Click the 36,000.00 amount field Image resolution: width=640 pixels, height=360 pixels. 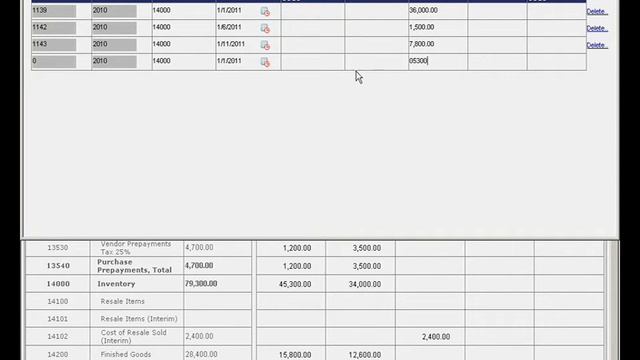pos(438,11)
